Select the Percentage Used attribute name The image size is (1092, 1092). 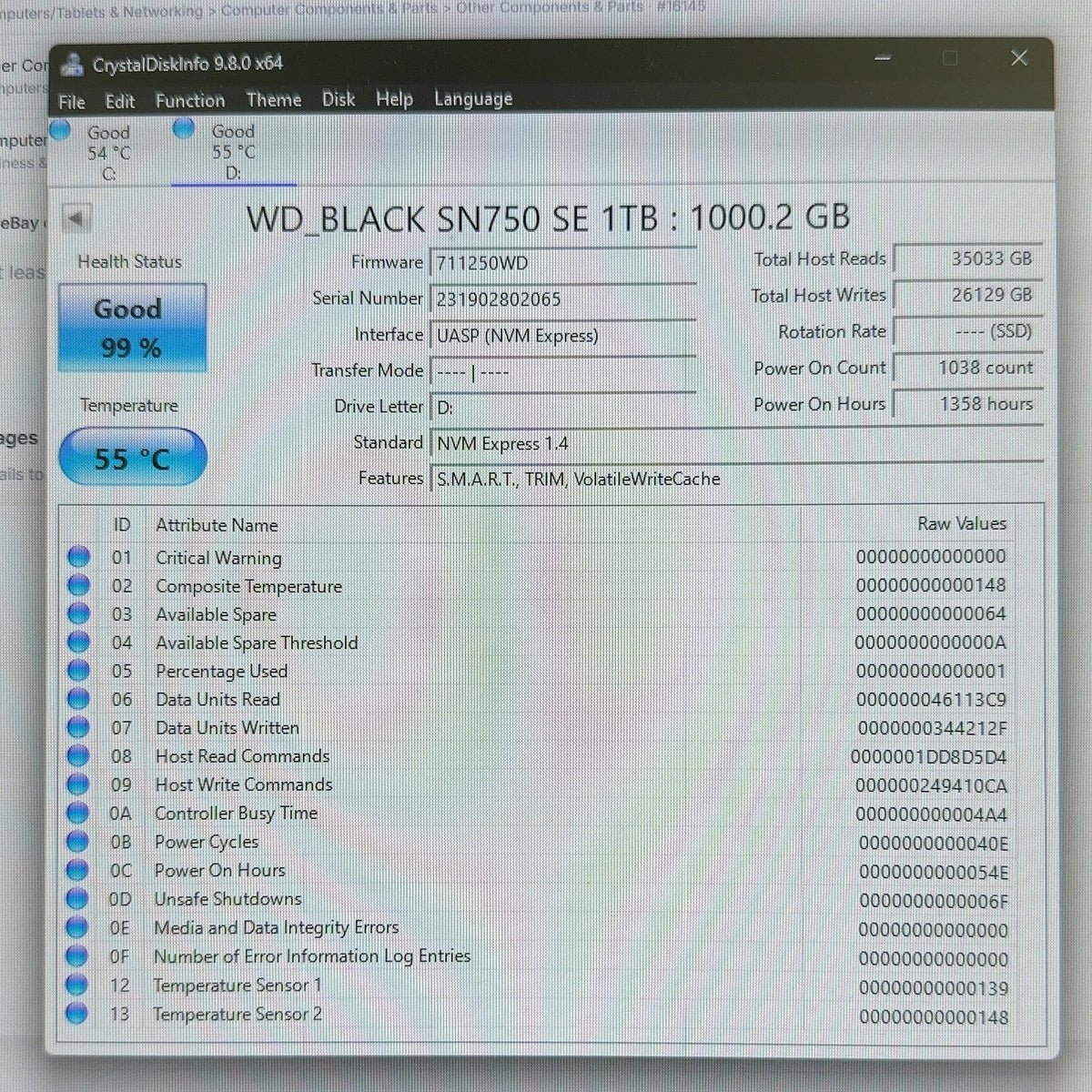221,671
